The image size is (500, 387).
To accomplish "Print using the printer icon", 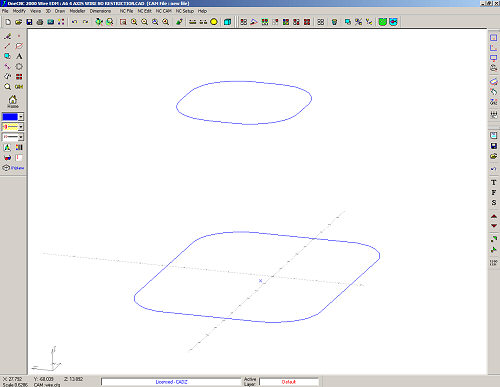I will [x=40, y=22].
